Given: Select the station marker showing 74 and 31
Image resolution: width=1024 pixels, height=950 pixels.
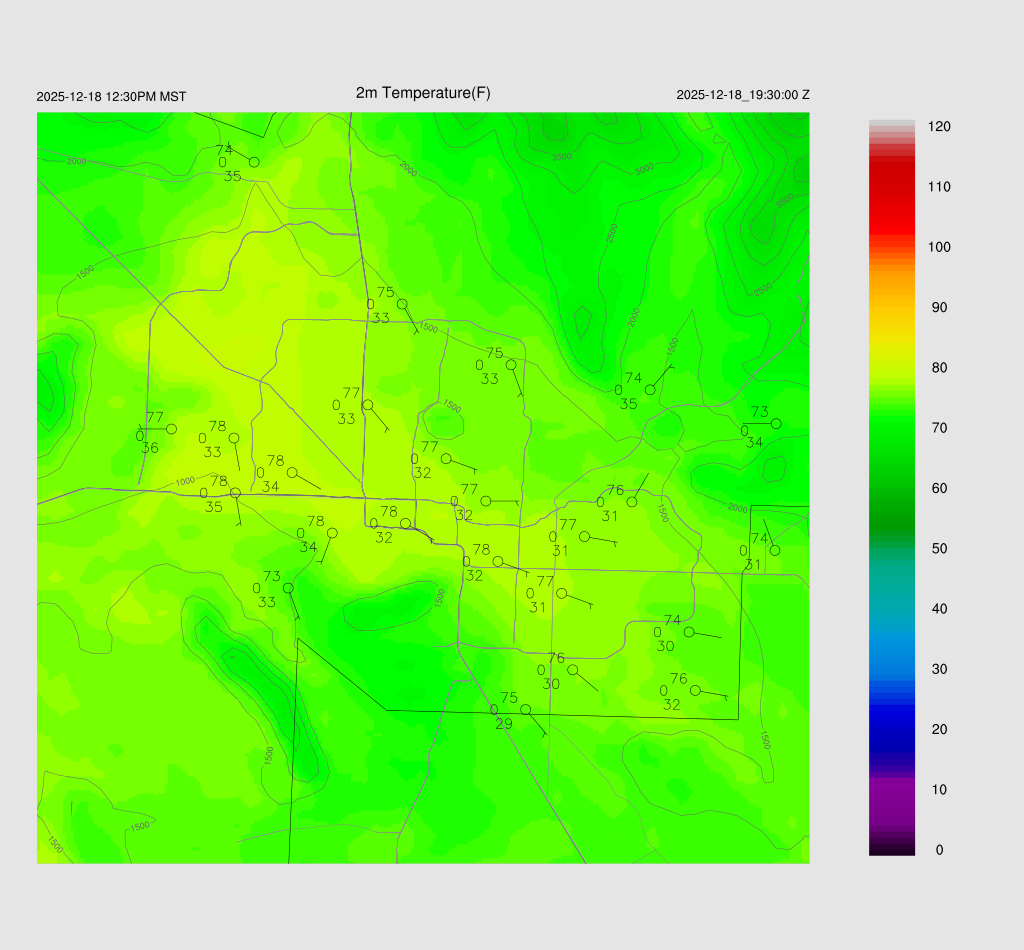Looking at the screenshot, I should [775, 550].
